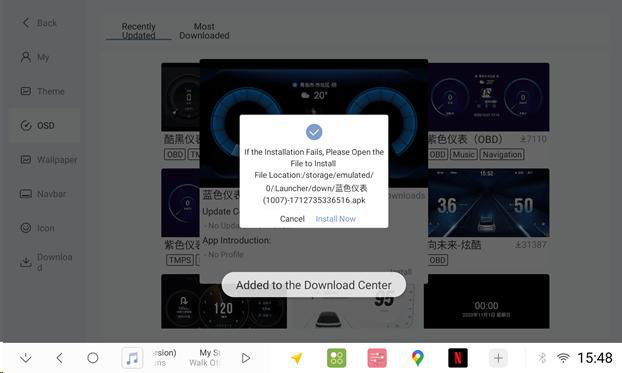This screenshot has width=622, height=373.
Task: Click the My St Walk Of song title
Action: (x=204, y=358)
